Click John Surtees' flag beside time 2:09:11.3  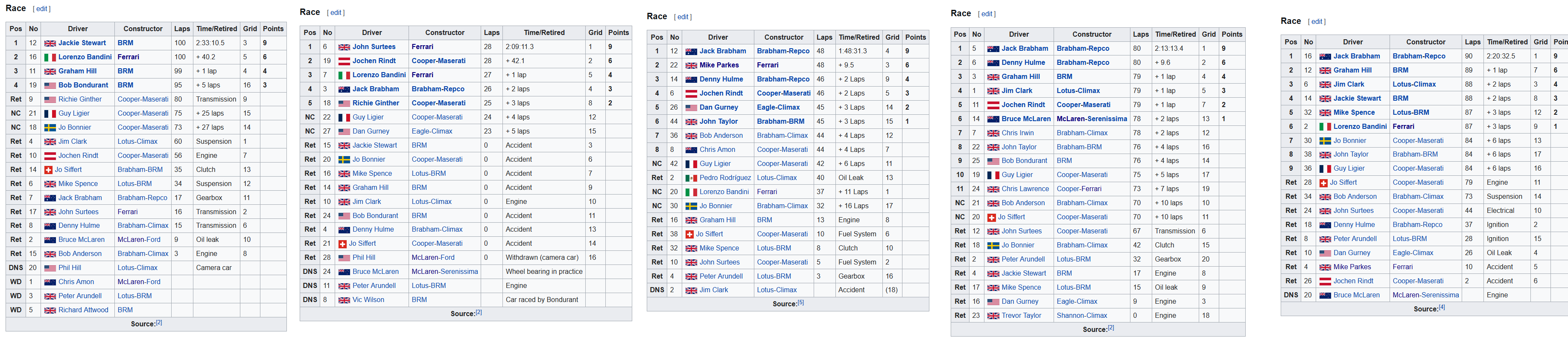pos(344,47)
